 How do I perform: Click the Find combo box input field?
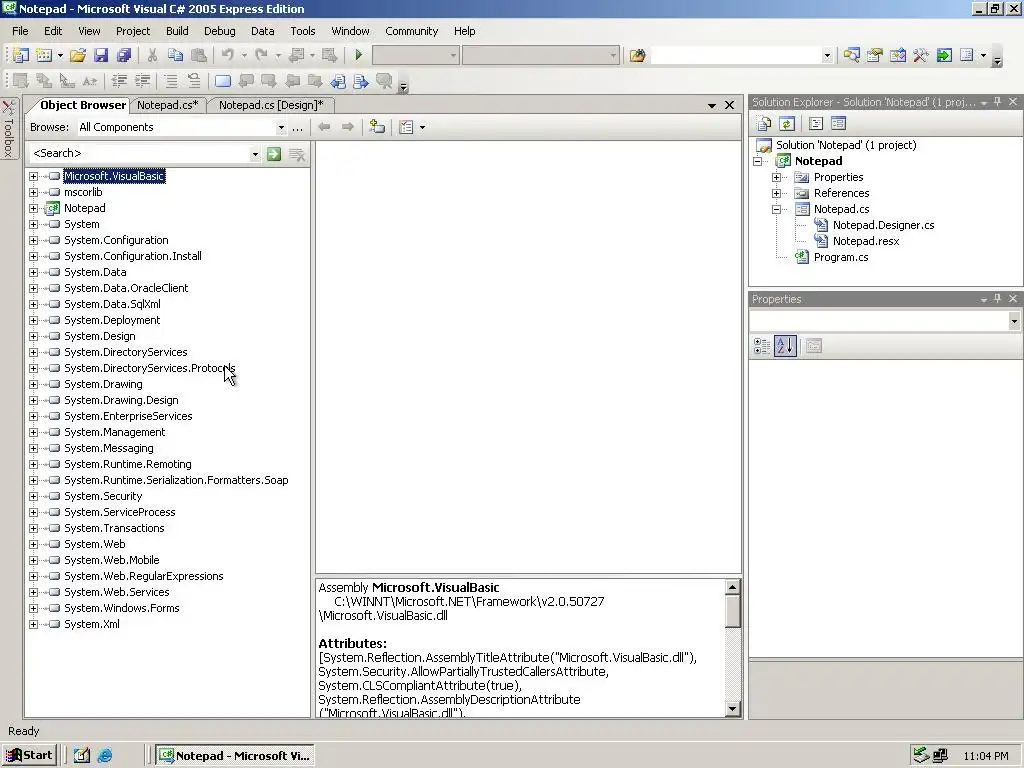(x=735, y=56)
